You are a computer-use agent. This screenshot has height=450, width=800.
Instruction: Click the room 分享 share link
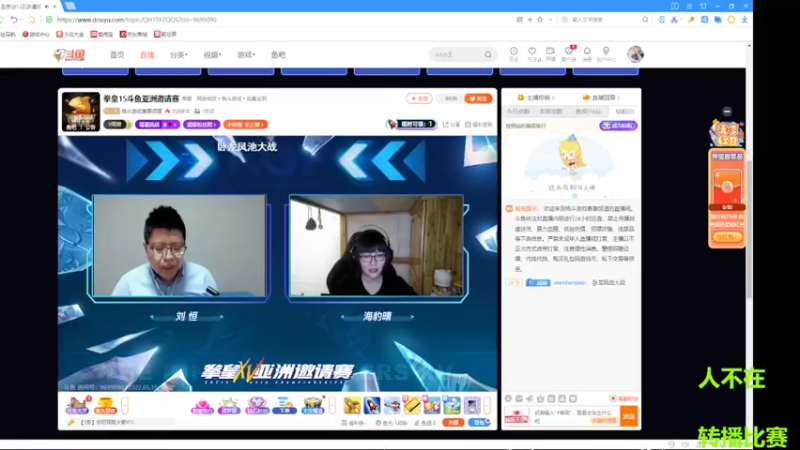coord(451,124)
